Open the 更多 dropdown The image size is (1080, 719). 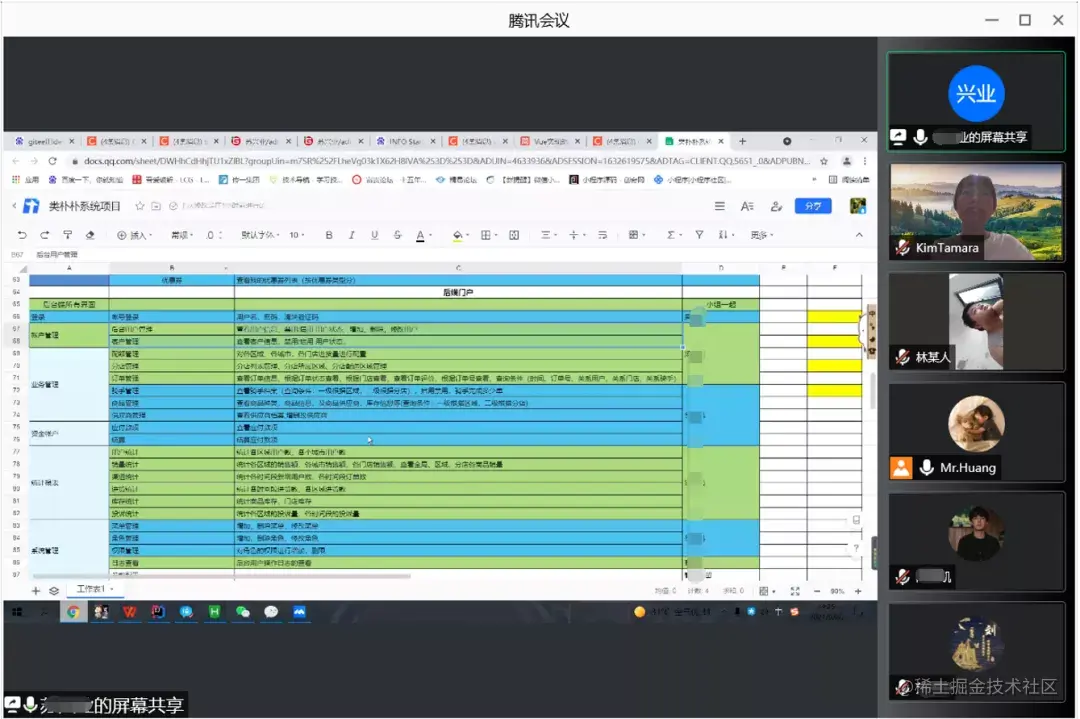click(762, 236)
